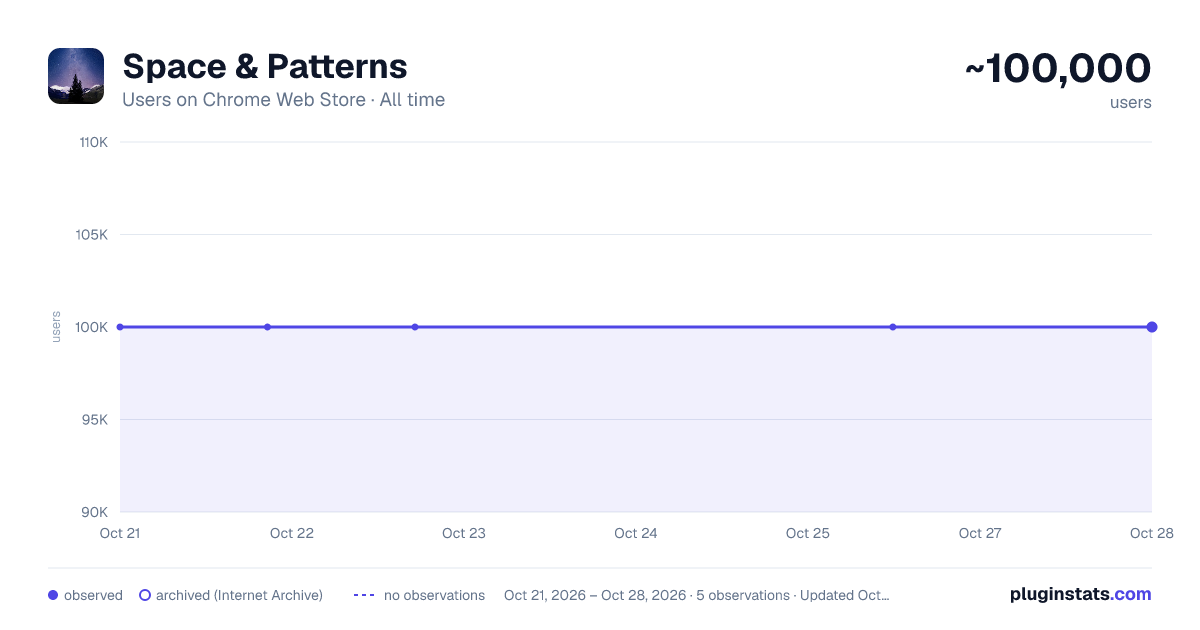Click the large final data point at Oct 28

click(1152, 327)
